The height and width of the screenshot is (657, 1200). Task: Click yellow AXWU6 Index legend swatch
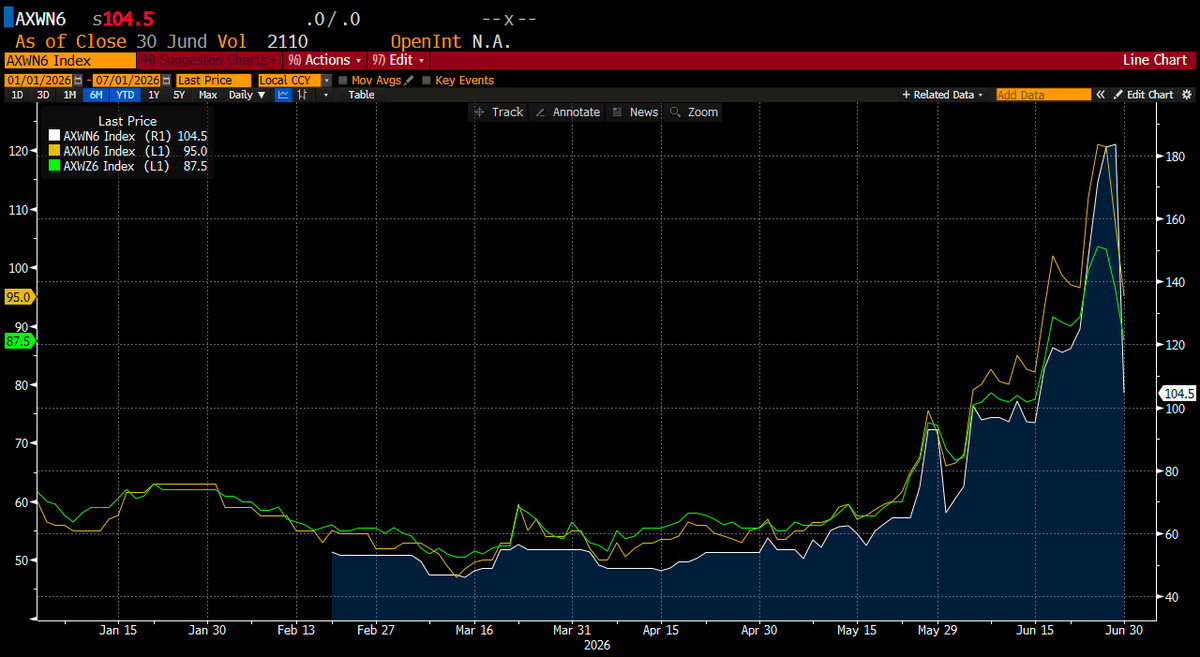[54, 151]
